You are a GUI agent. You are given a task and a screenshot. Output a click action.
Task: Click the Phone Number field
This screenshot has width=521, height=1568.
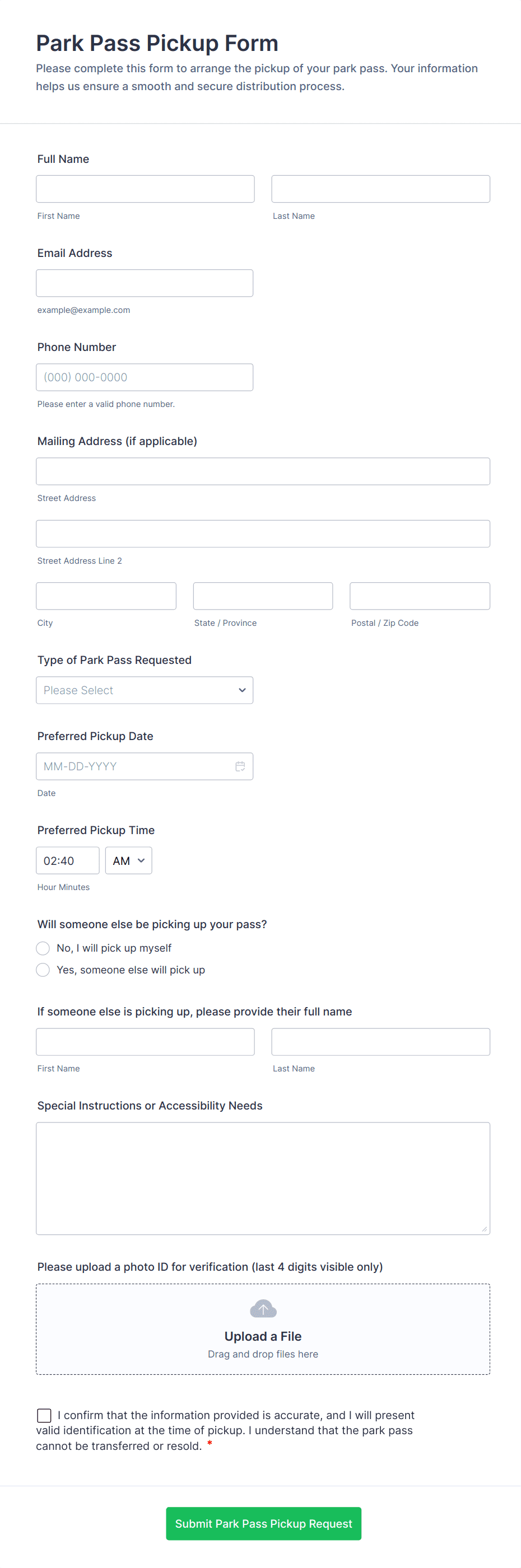145,377
